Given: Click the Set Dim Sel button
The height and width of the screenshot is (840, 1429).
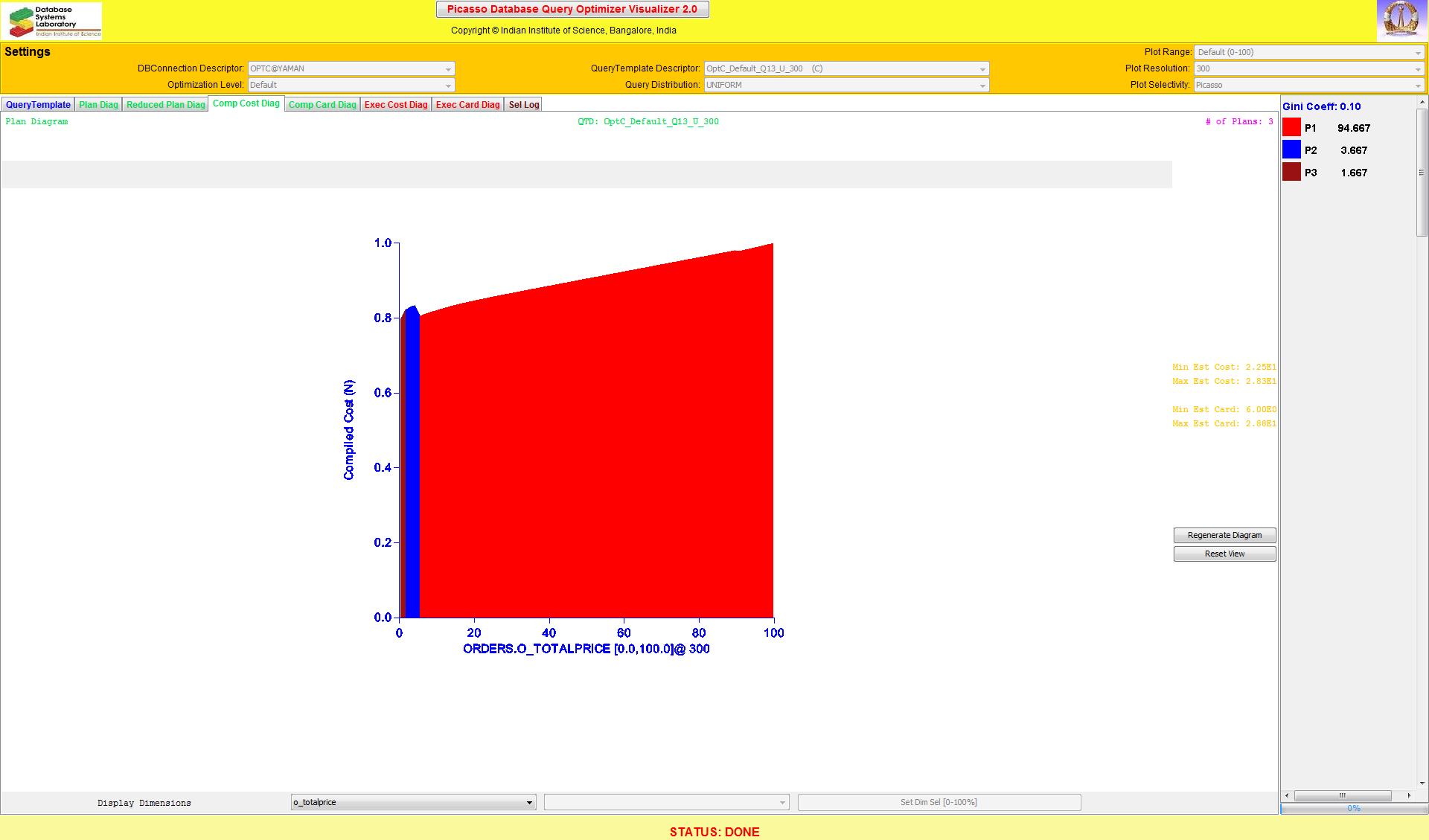Looking at the screenshot, I should click(939, 802).
